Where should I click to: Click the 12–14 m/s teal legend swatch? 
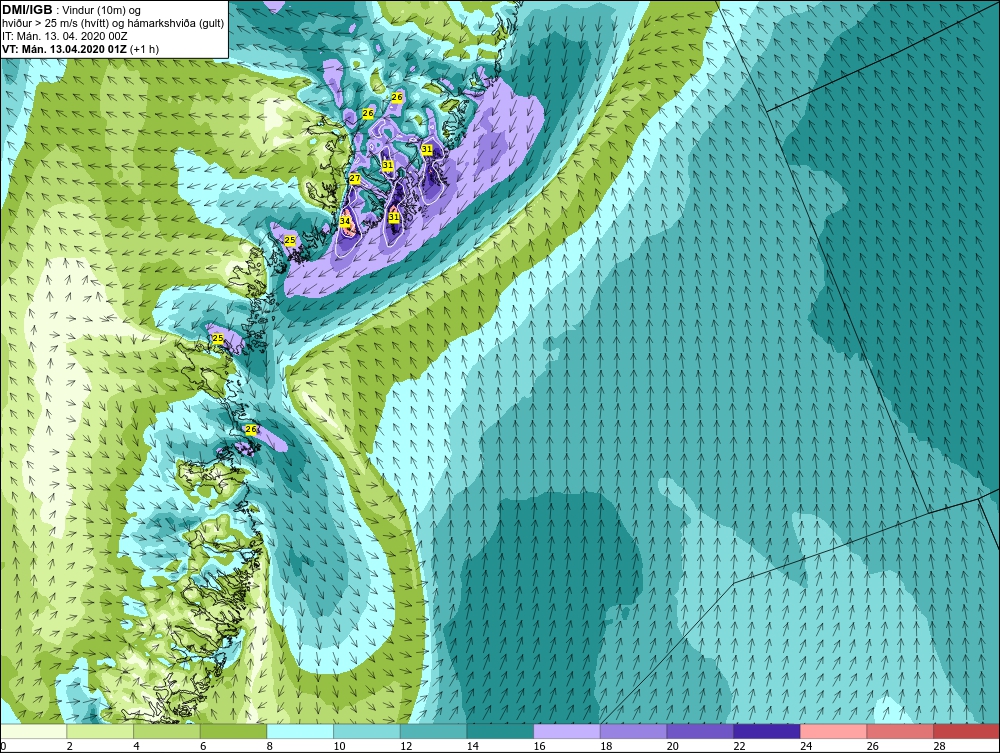pos(433,731)
